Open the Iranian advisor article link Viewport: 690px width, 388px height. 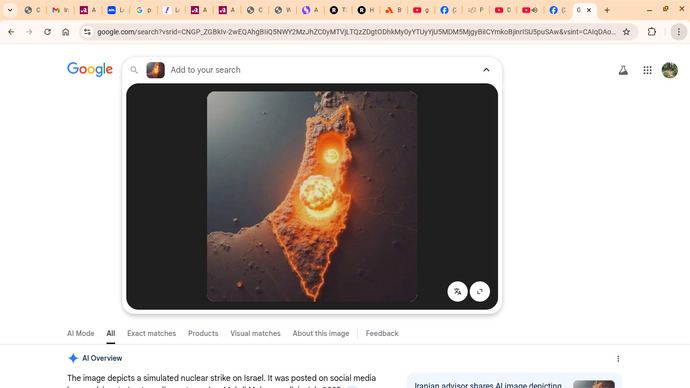pyautogui.click(x=488, y=384)
